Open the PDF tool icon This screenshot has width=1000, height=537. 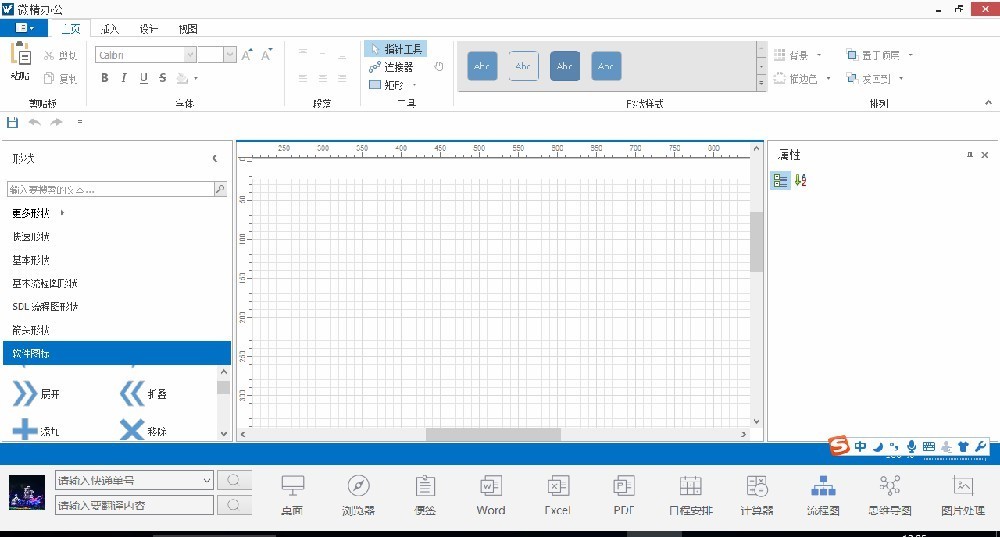coord(624,495)
